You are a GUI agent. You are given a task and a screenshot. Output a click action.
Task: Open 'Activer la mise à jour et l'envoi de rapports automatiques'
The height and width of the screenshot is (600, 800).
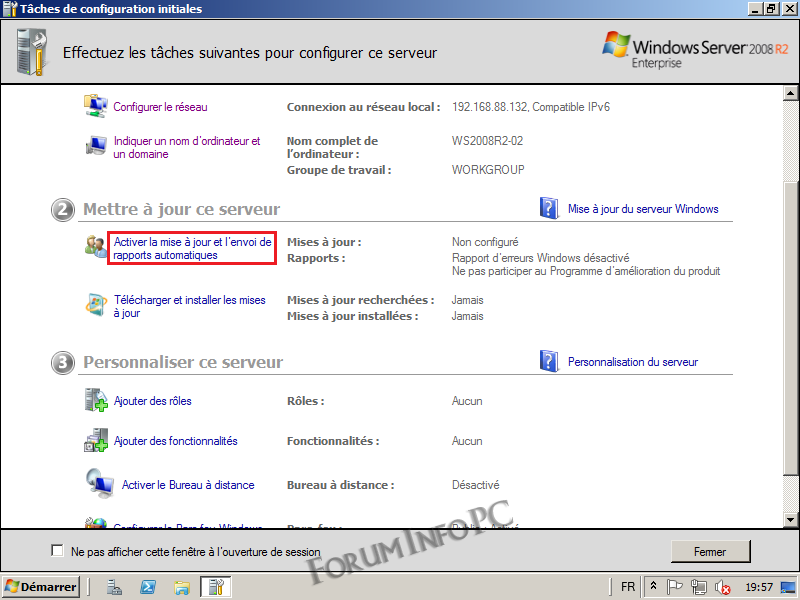click(x=192, y=248)
